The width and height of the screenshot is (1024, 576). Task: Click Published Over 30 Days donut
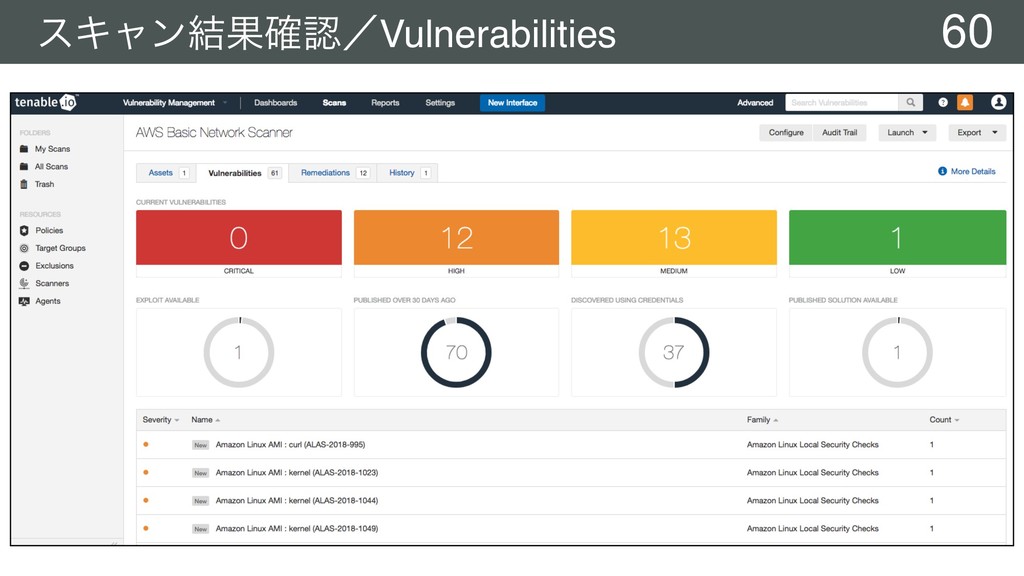pos(456,353)
